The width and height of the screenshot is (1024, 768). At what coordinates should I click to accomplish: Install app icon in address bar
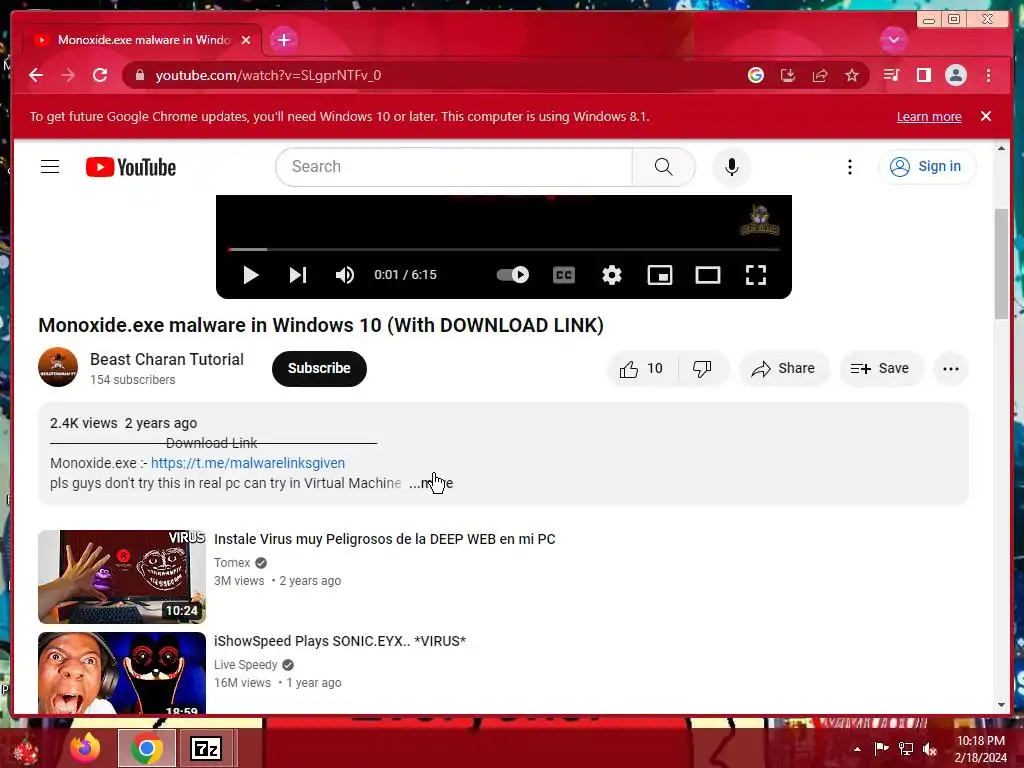click(788, 76)
